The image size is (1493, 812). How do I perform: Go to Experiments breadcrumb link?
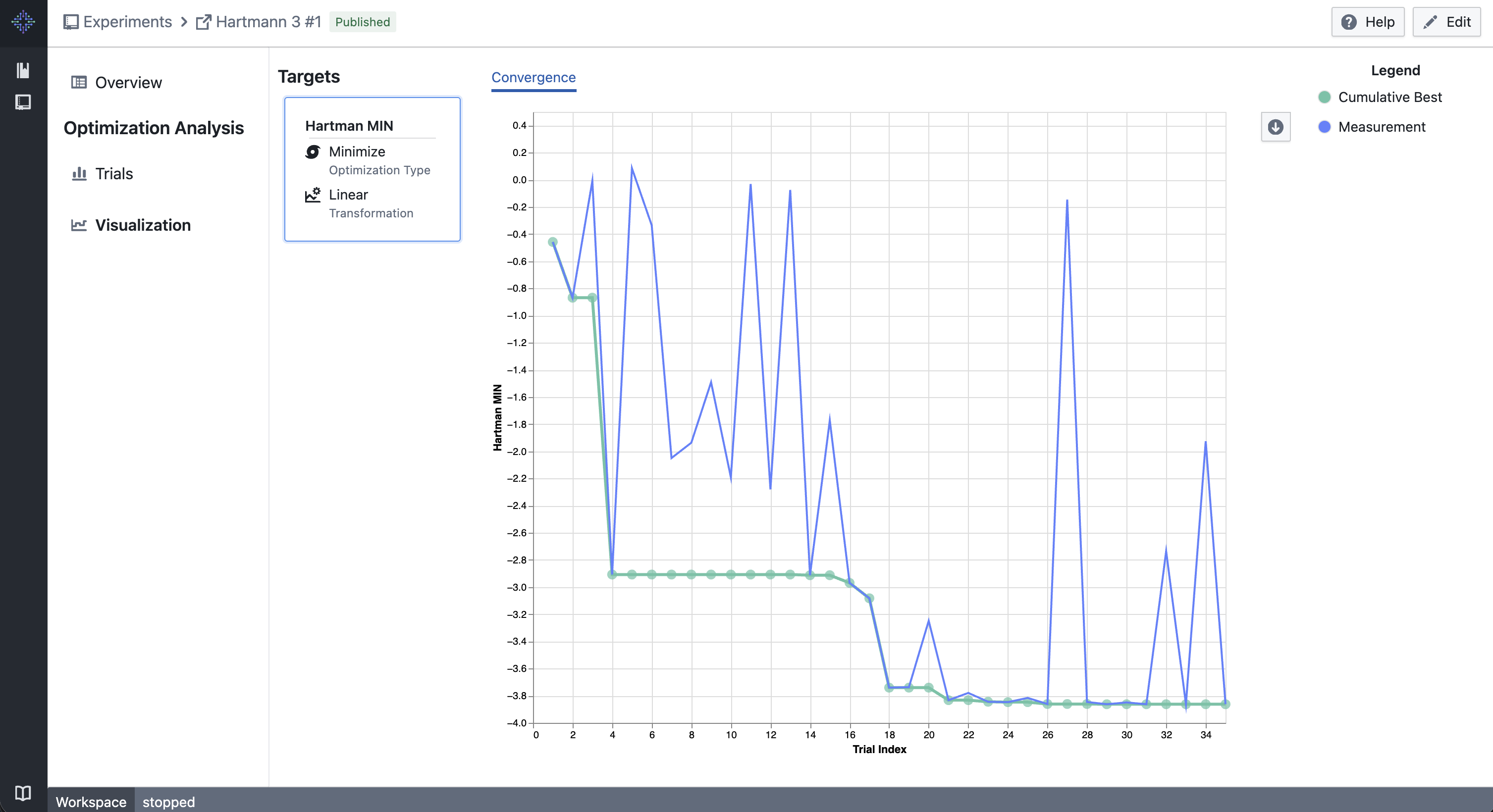(x=127, y=22)
